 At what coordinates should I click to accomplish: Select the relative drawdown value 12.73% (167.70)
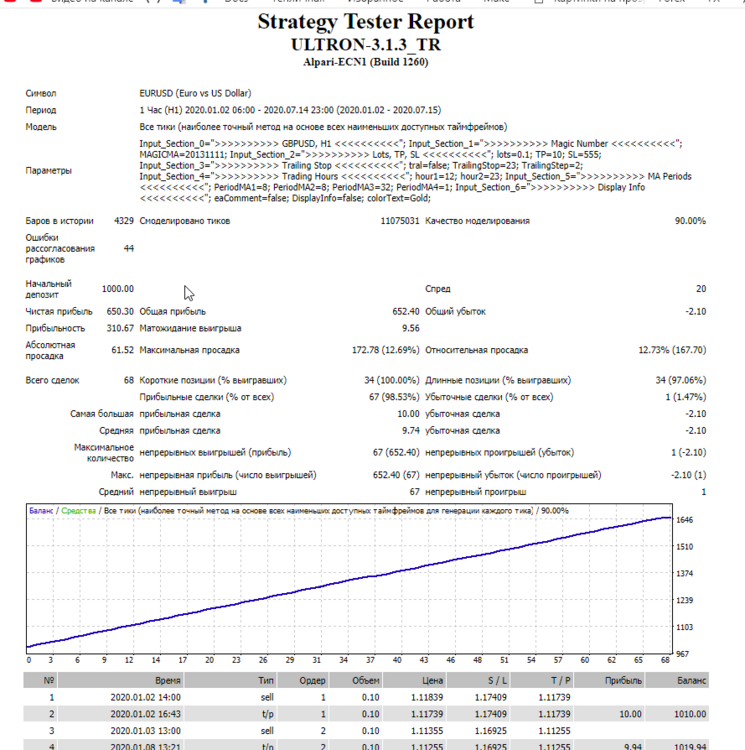click(x=672, y=350)
